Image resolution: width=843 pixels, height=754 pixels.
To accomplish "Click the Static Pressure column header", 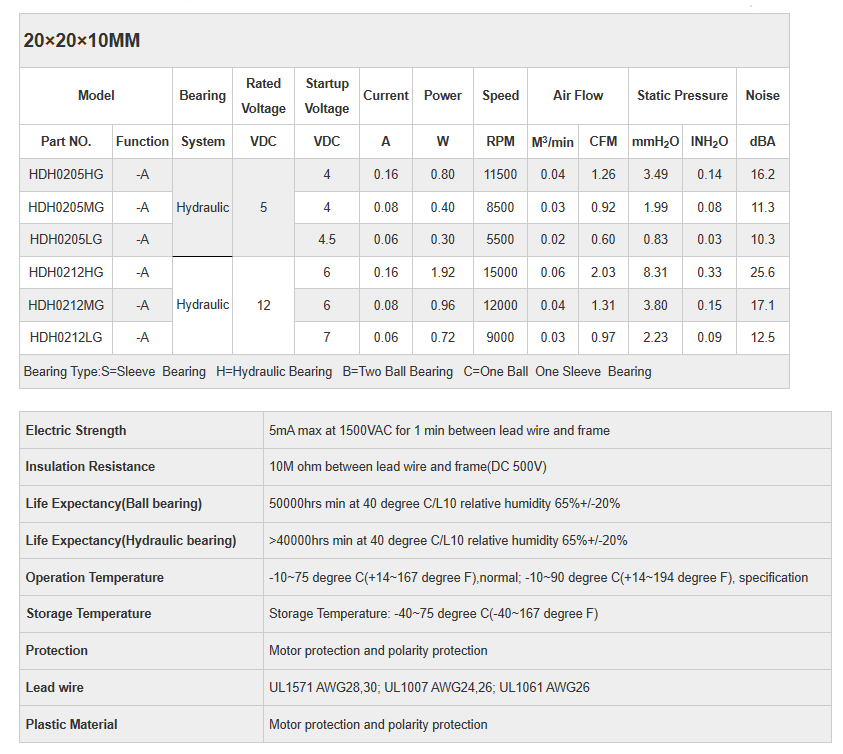I will (x=682, y=96).
